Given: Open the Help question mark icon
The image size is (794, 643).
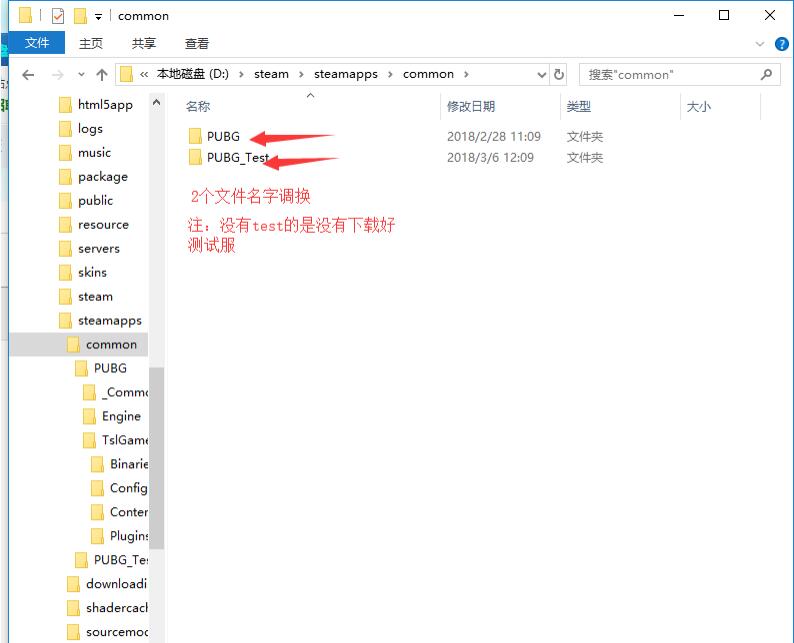Looking at the screenshot, I should (x=781, y=44).
